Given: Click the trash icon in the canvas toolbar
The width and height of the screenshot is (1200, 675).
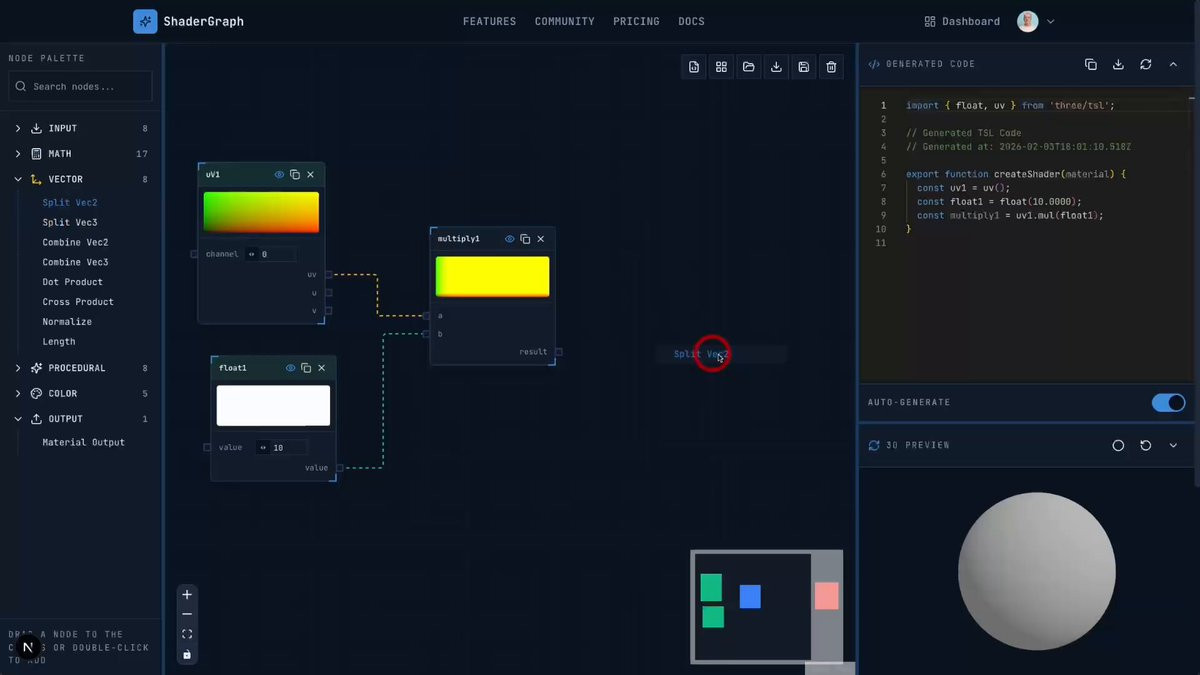Looking at the screenshot, I should 831,67.
